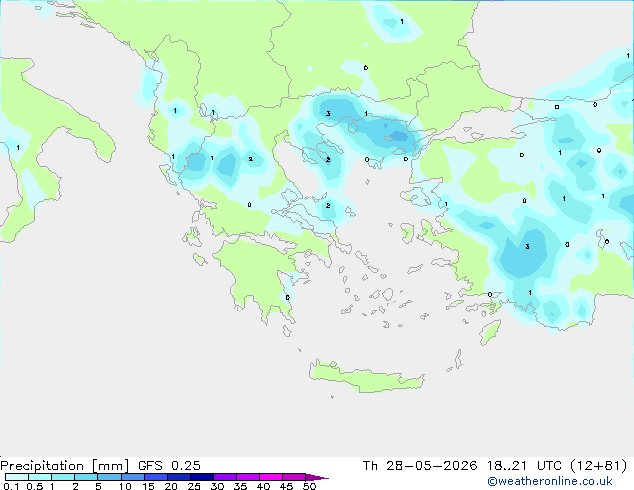Click the '15' legend scale label
Viewport: 634px width, 490px height.
148,486
